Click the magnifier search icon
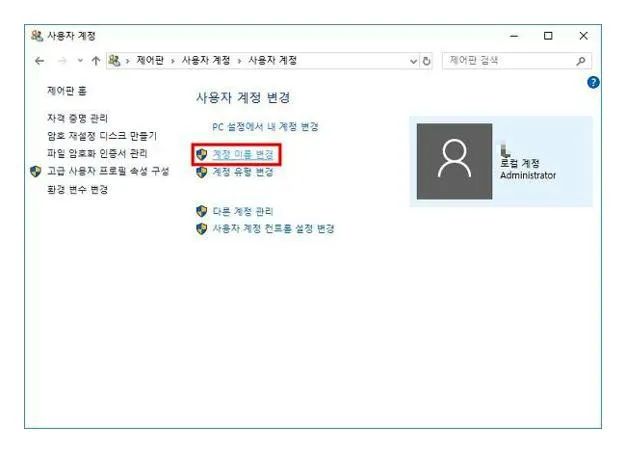This screenshot has width=626, height=453. [581, 61]
